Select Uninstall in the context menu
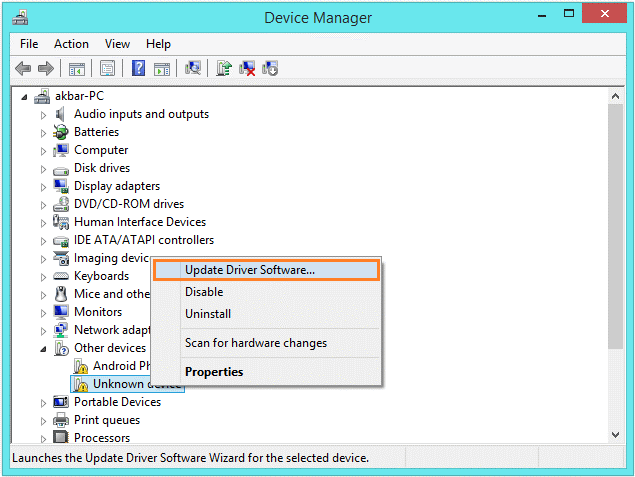 [208, 314]
